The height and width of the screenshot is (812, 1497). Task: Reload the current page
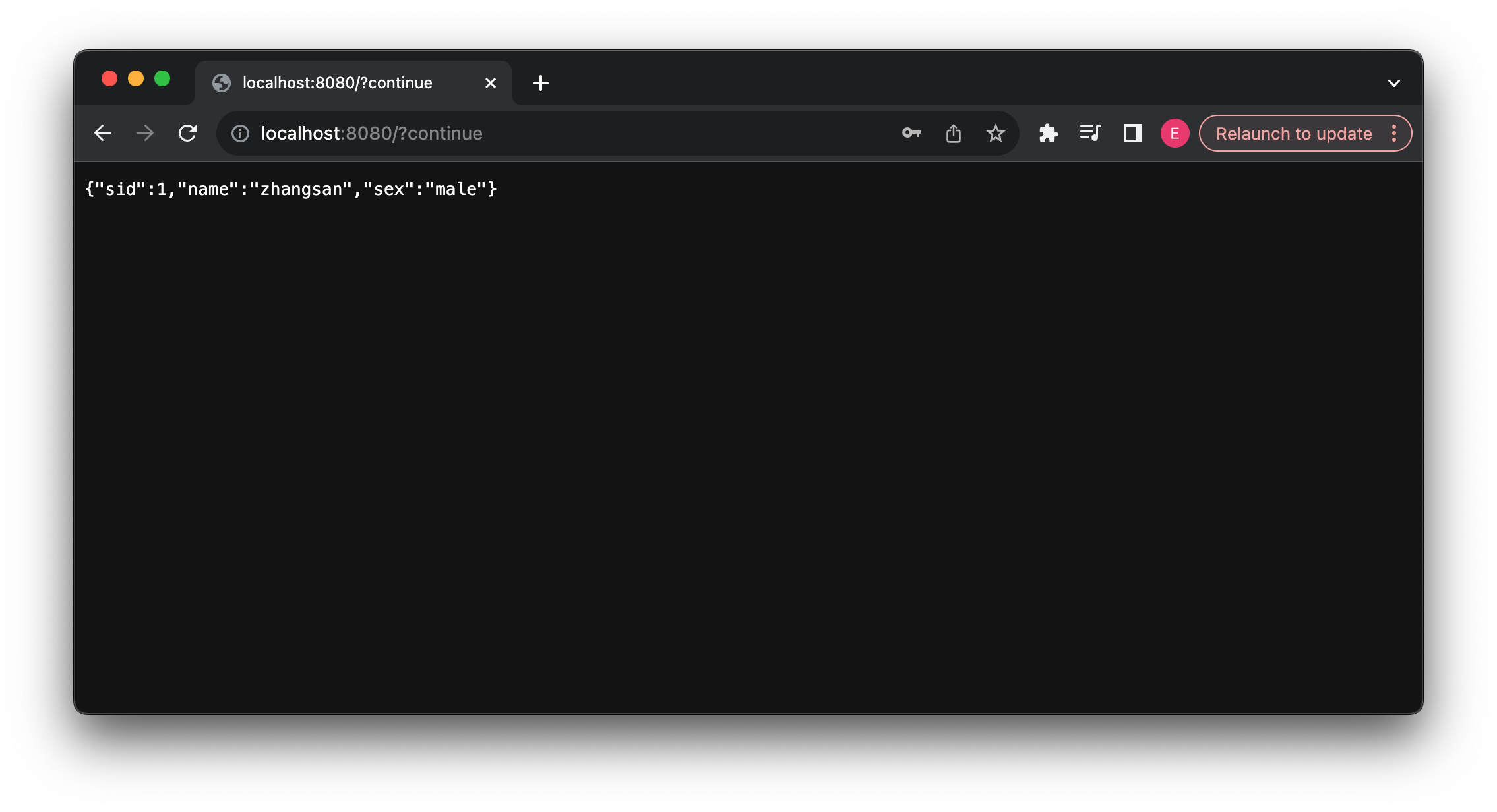(x=188, y=133)
